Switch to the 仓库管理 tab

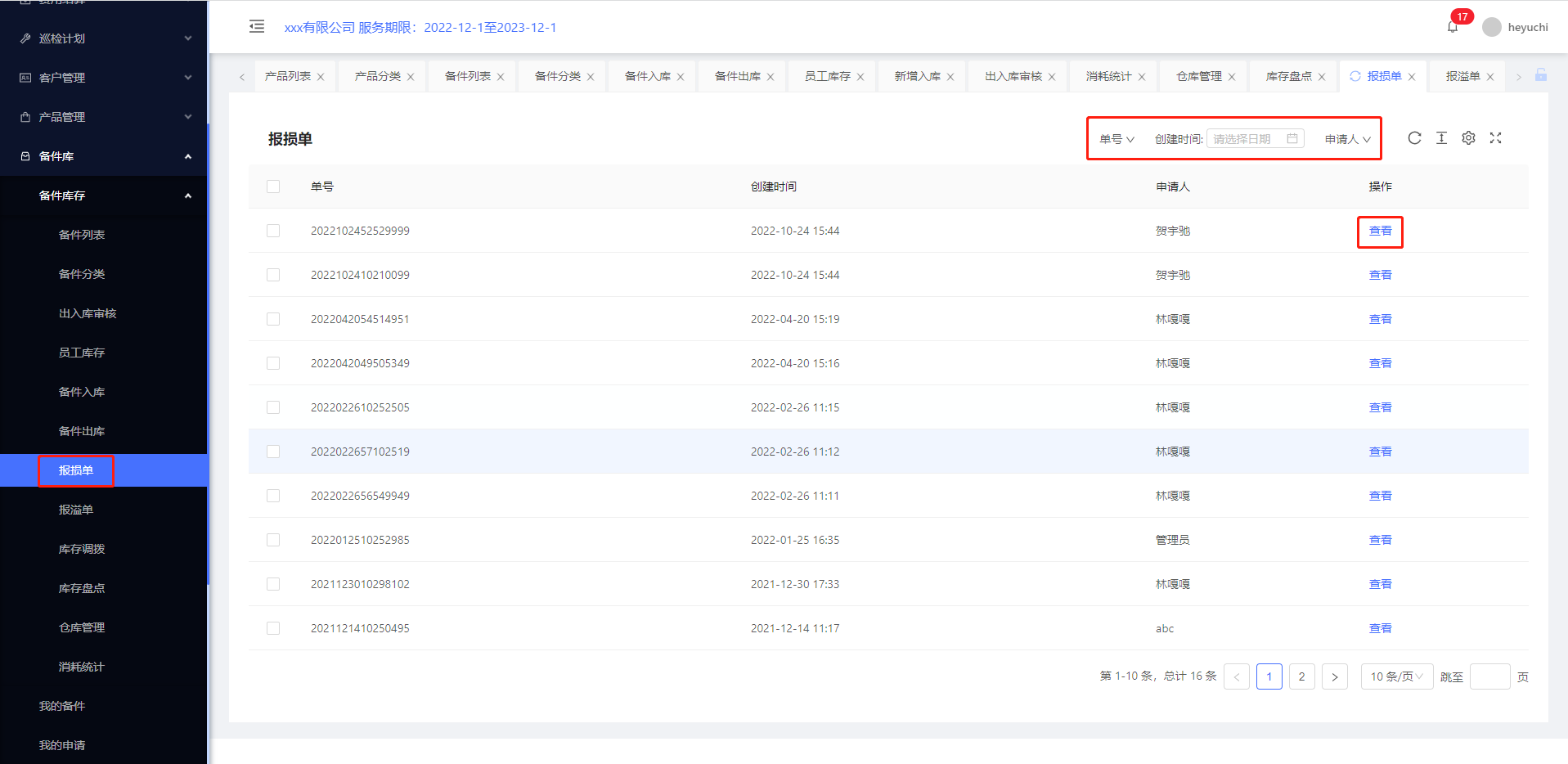point(1199,76)
